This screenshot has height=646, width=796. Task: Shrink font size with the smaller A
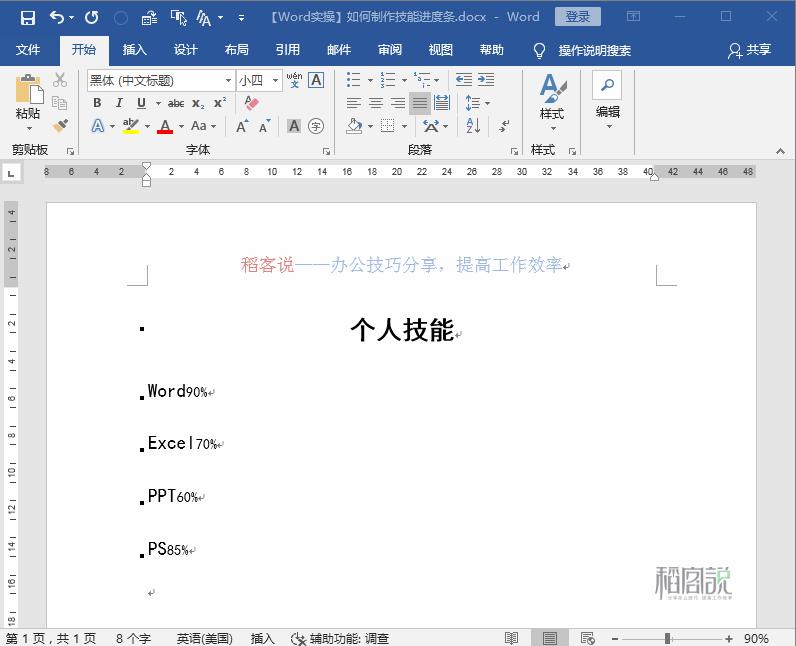tap(265, 126)
